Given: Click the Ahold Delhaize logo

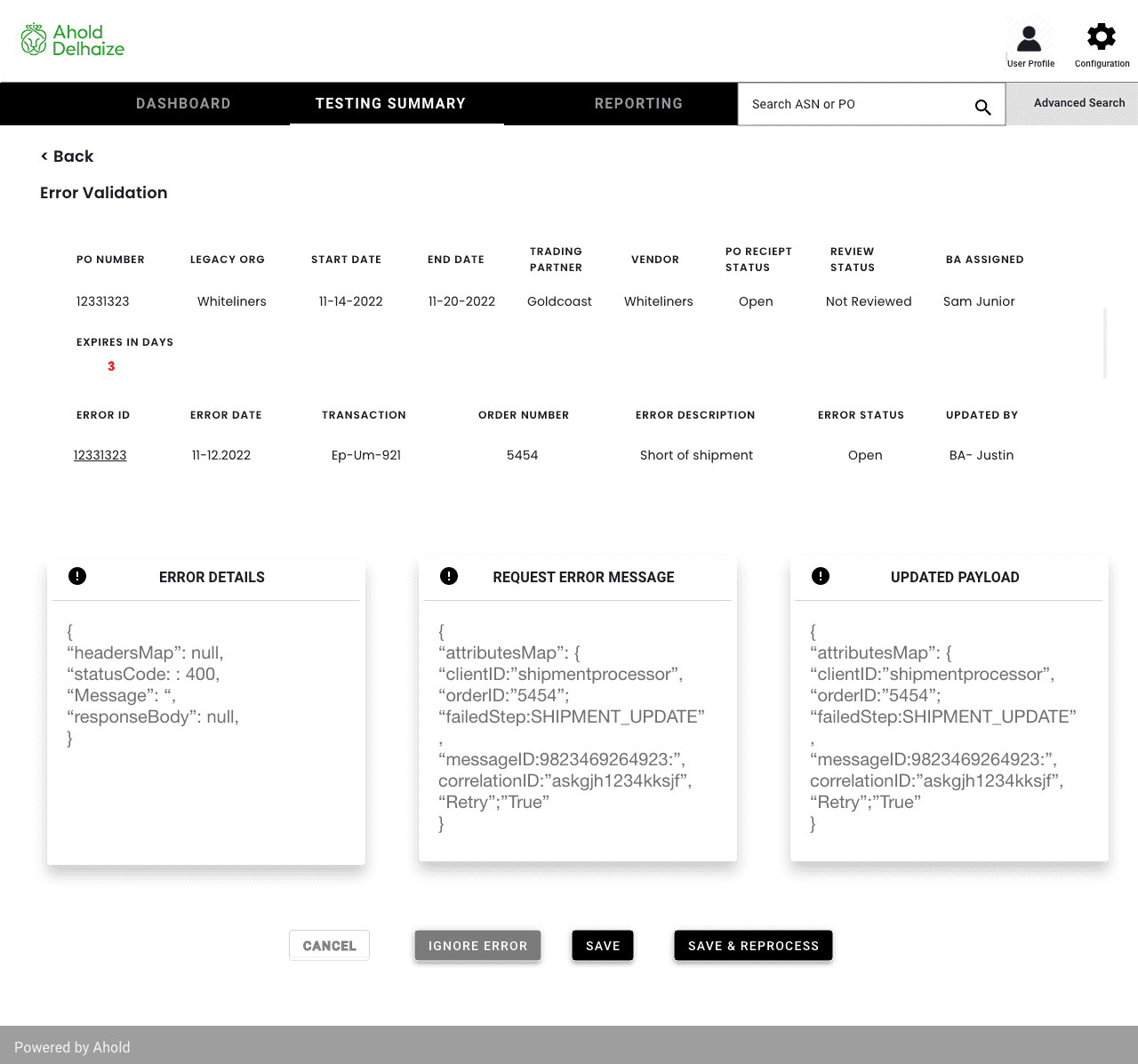Looking at the screenshot, I should (x=73, y=40).
